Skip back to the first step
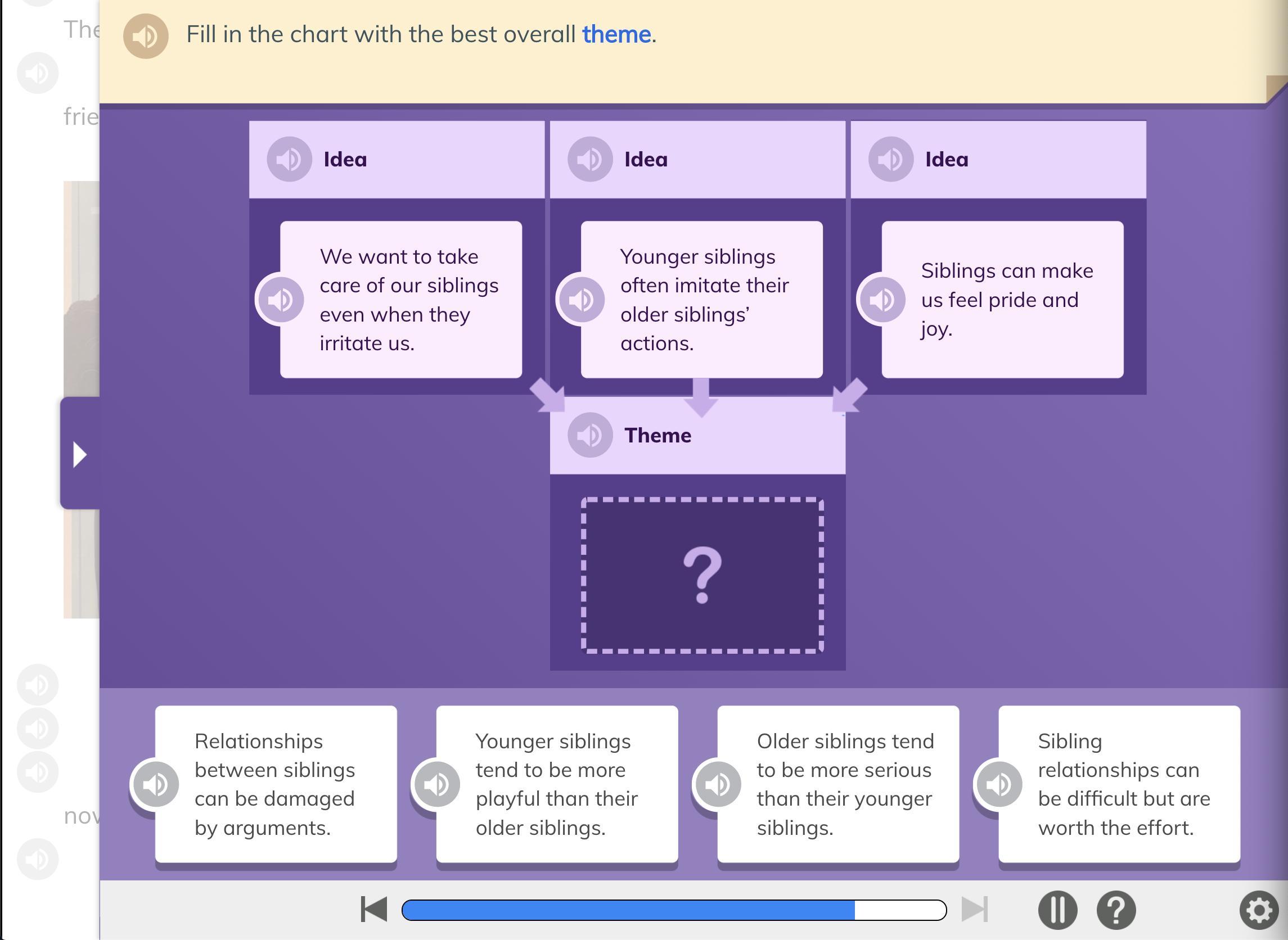Image resolution: width=1288 pixels, height=940 pixels. coord(374,909)
